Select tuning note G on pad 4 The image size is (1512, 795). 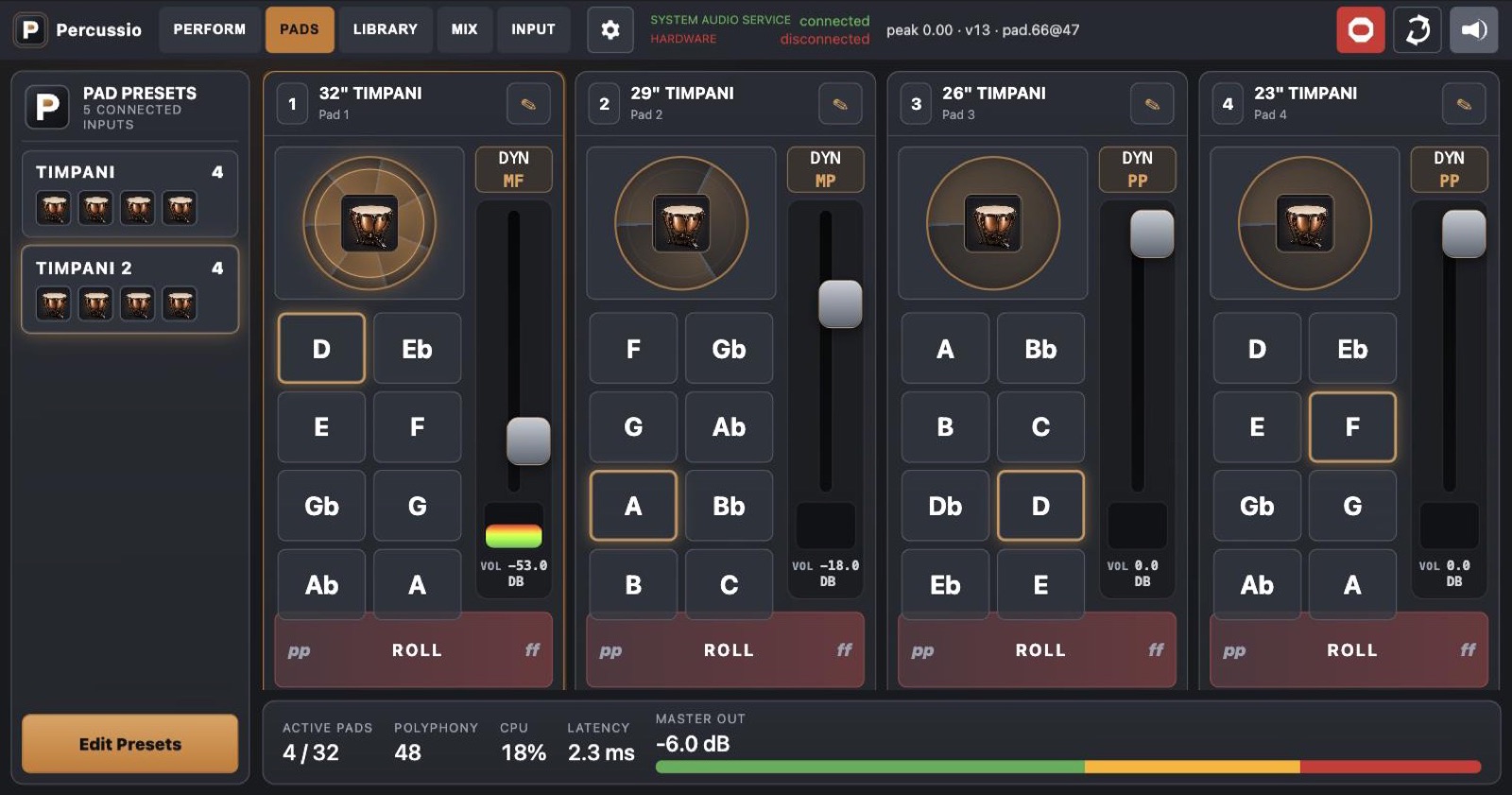coord(1352,506)
